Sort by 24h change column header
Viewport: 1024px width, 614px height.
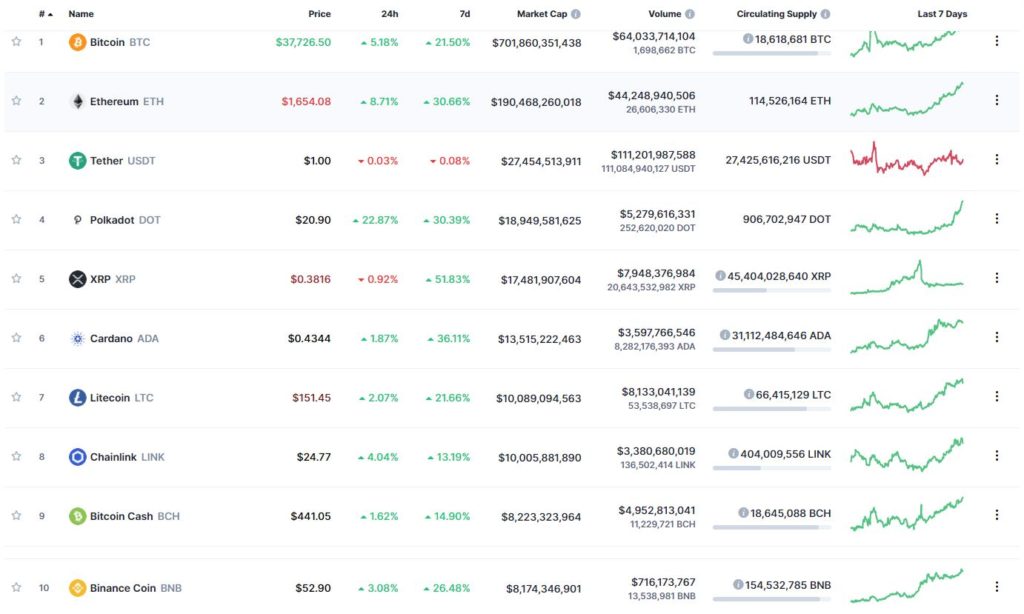pyautogui.click(x=390, y=14)
